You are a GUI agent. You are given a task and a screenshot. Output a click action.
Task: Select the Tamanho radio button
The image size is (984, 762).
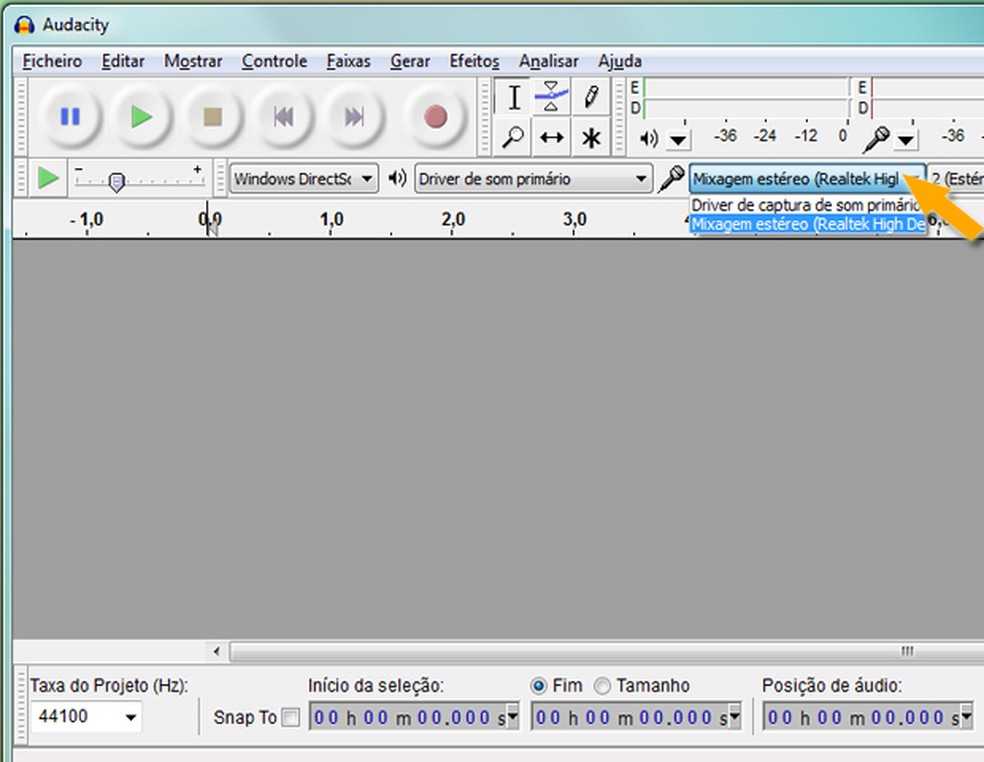[603, 686]
